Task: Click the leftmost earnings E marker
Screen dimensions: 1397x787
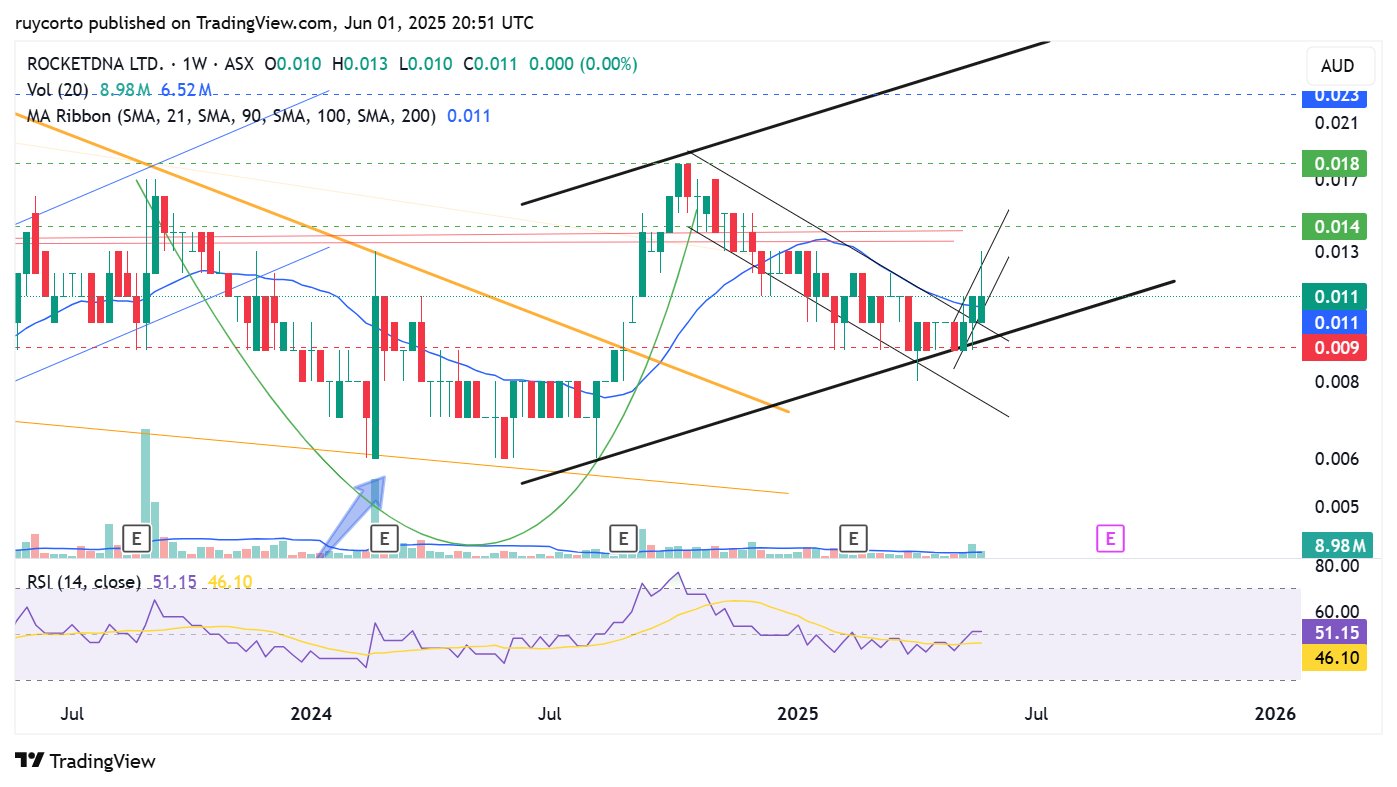Action: [138, 538]
